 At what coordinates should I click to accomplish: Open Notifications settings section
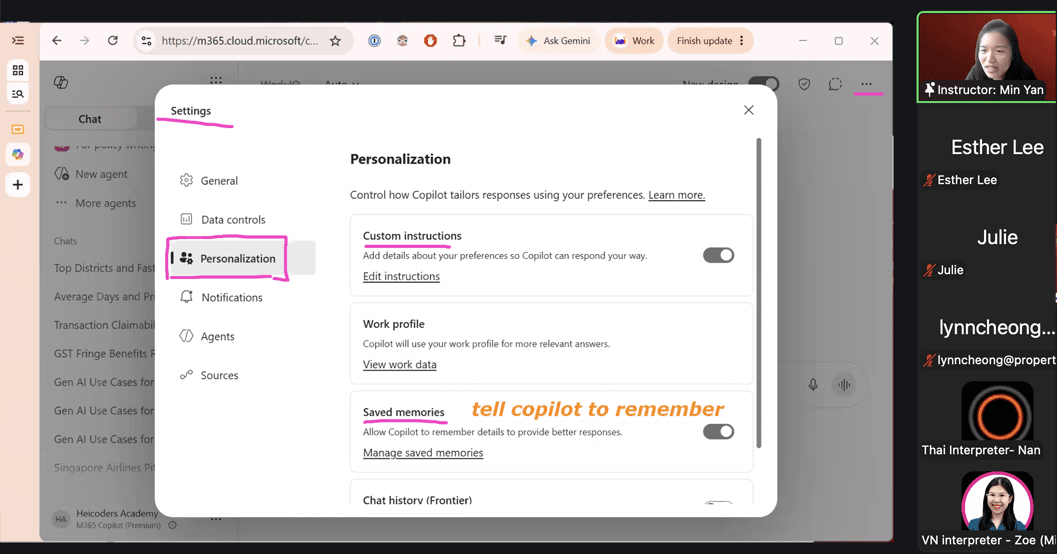(241, 297)
